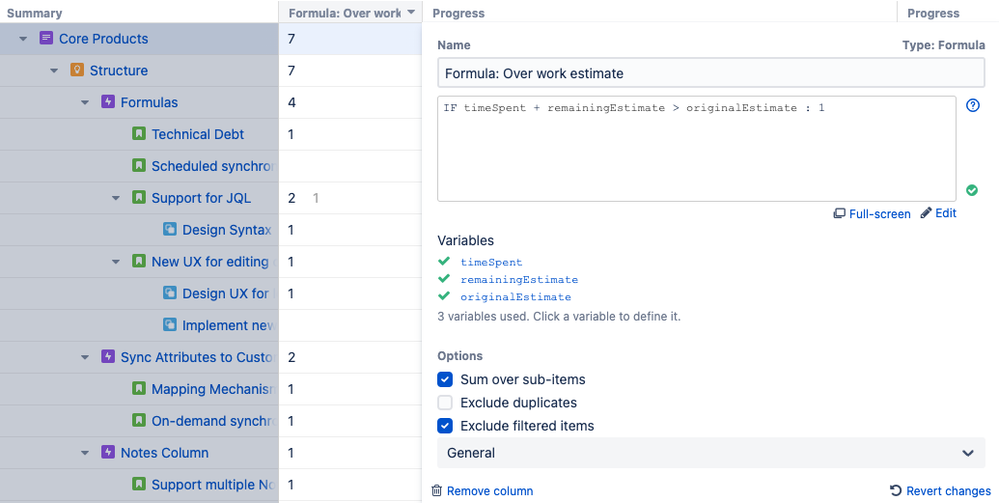Collapse the Support for JQL row
Screen dimensions: 999x503
point(116,198)
